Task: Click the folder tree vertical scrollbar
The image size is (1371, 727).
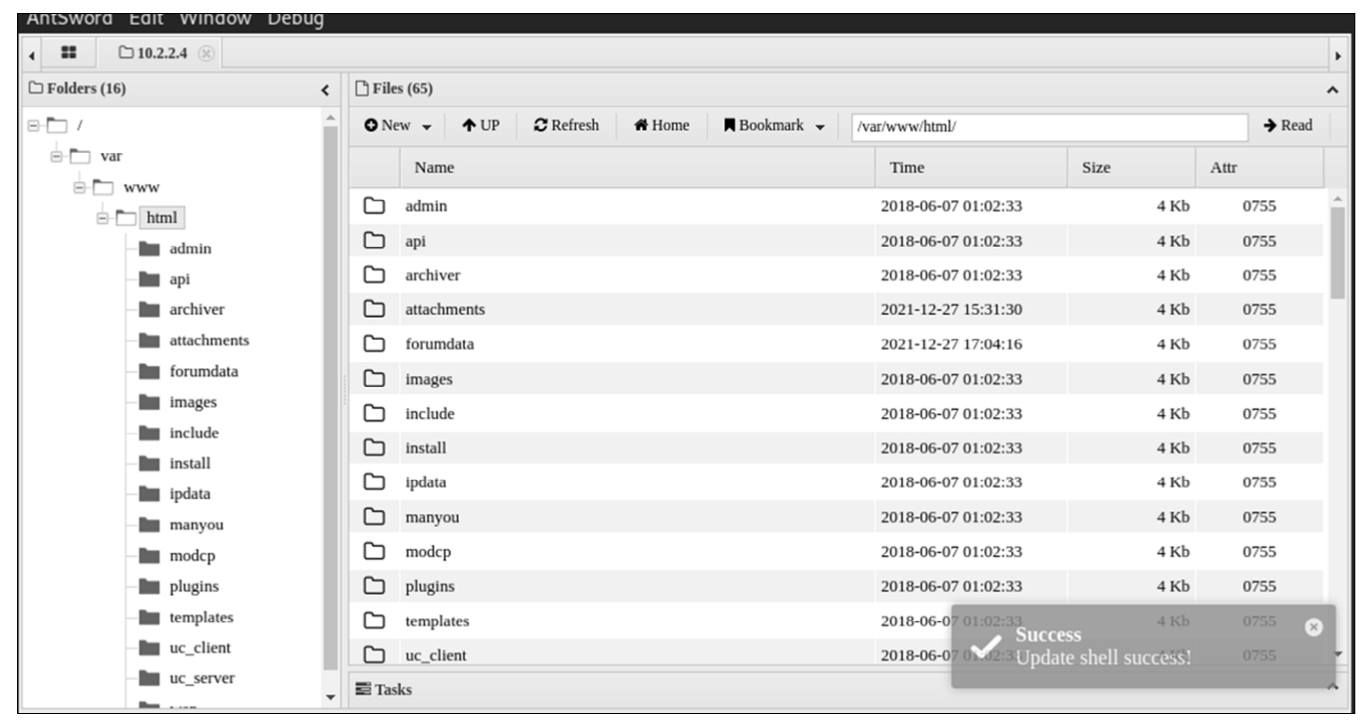Action: pos(331,400)
